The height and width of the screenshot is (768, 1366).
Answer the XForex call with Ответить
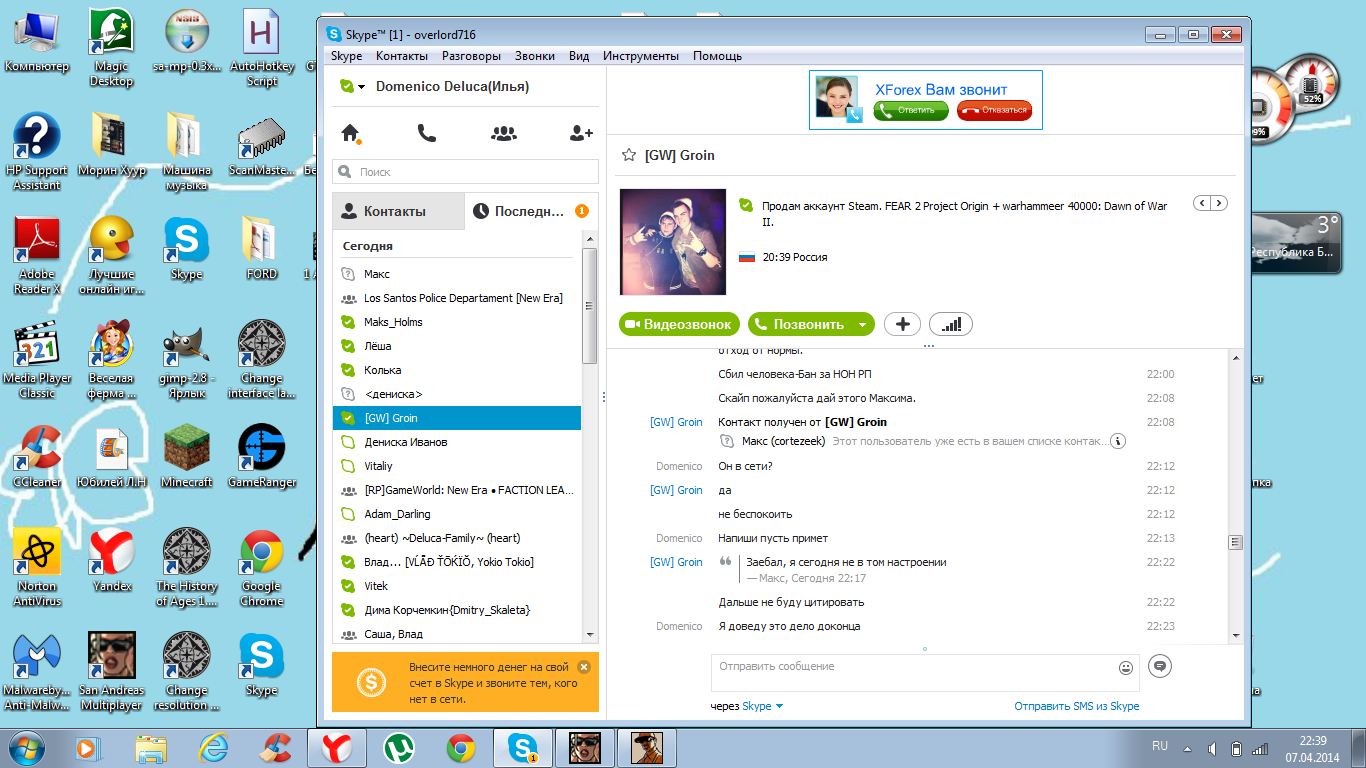(911, 110)
